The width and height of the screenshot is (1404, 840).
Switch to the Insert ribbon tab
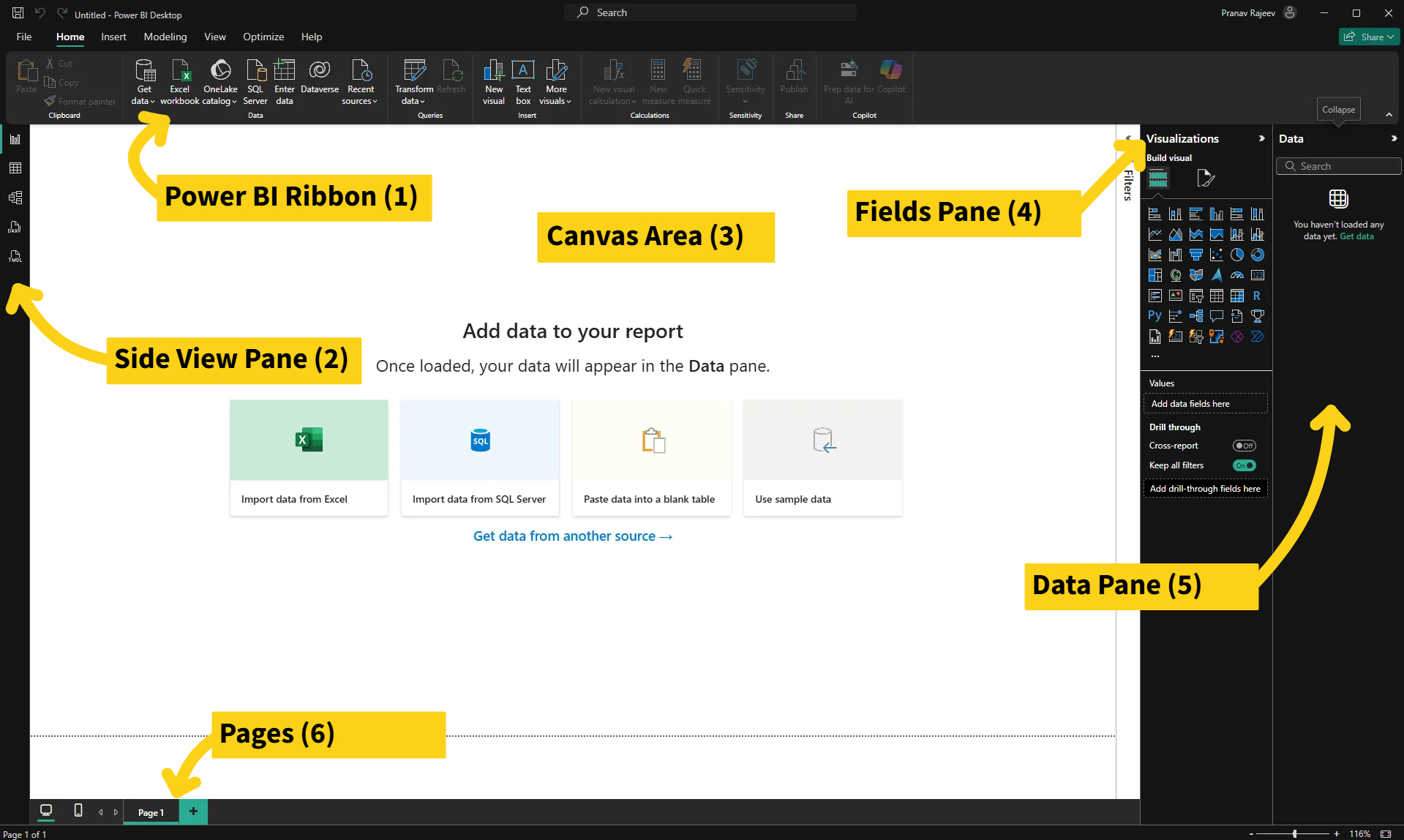click(x=113, y=37)
